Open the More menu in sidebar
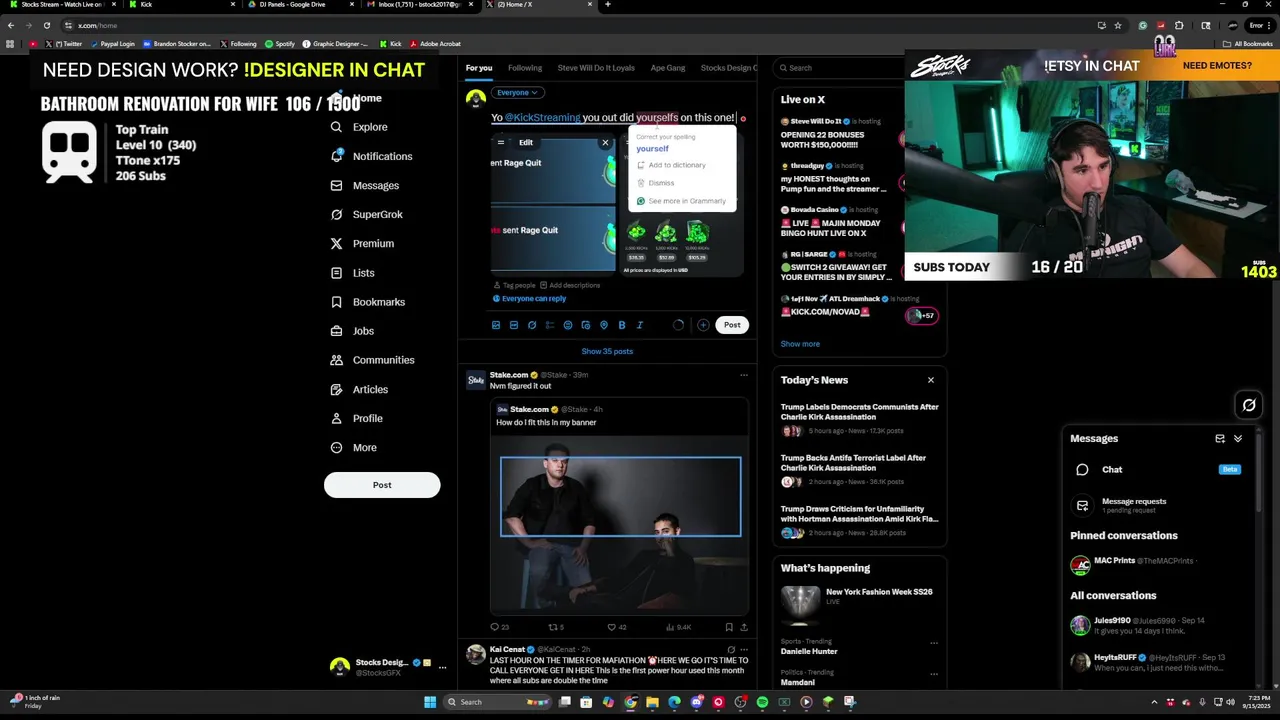This screenshot has height=720, width=1280. (x=354, y=447)
